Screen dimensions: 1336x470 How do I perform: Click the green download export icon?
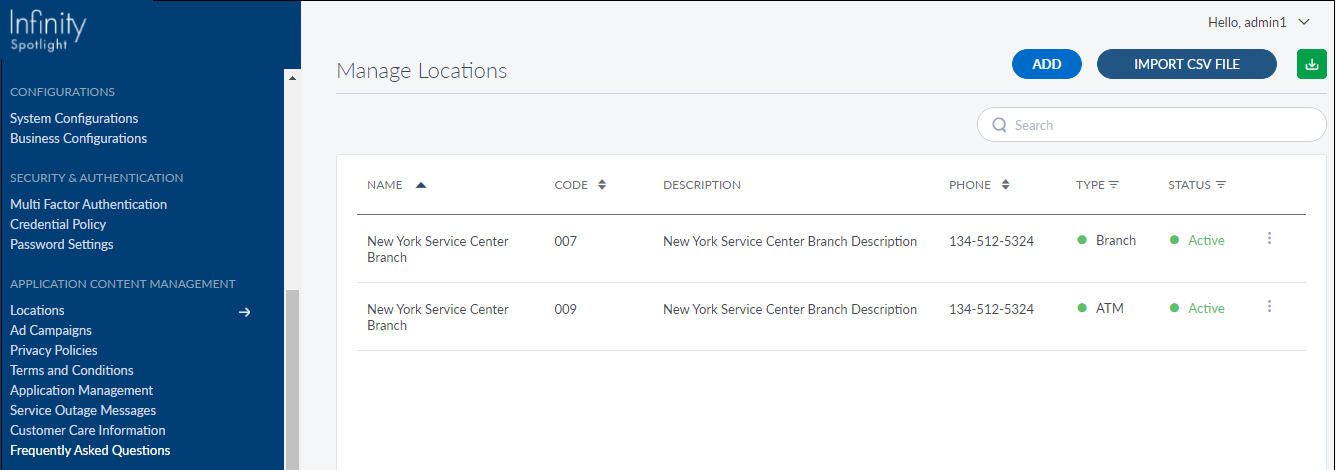1311,64
